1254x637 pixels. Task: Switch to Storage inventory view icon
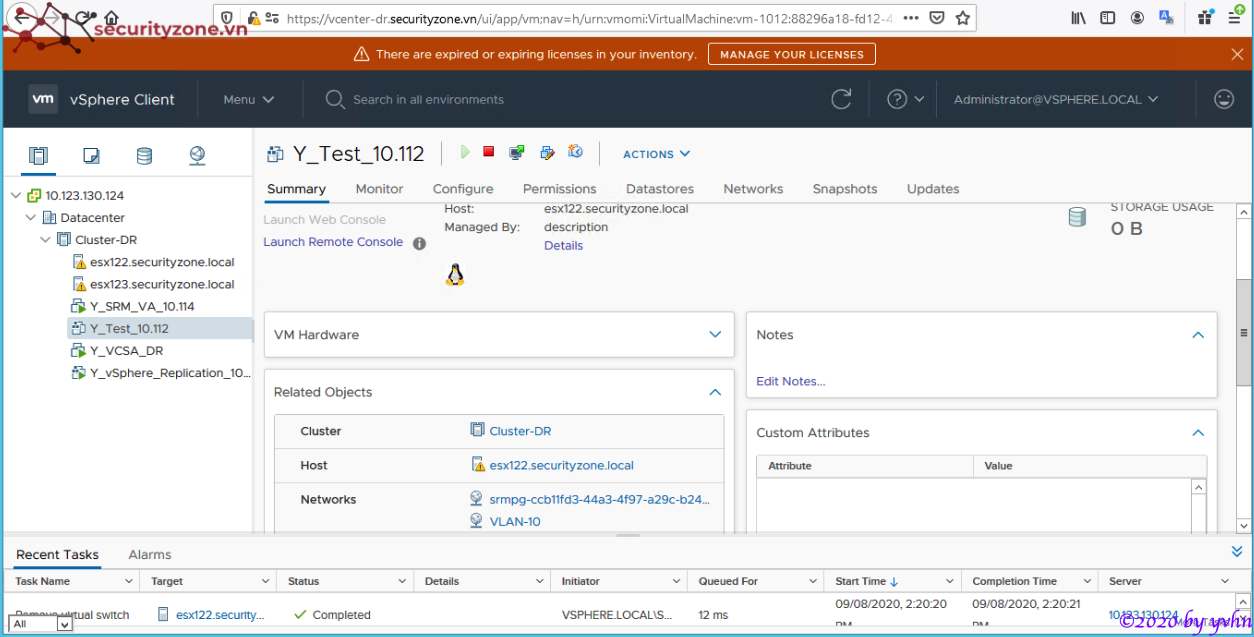[144, 155]
